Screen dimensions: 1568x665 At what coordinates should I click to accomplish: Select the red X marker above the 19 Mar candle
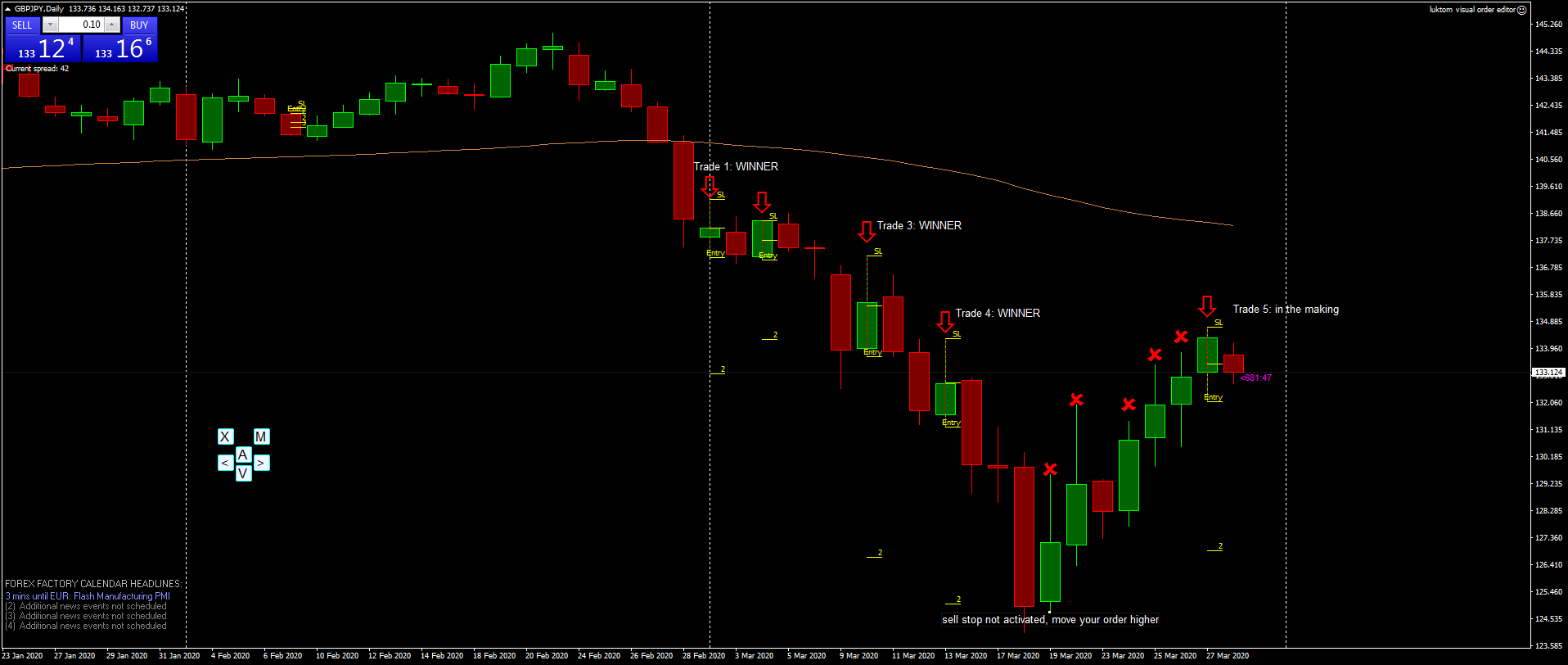tap(1076, 400)
